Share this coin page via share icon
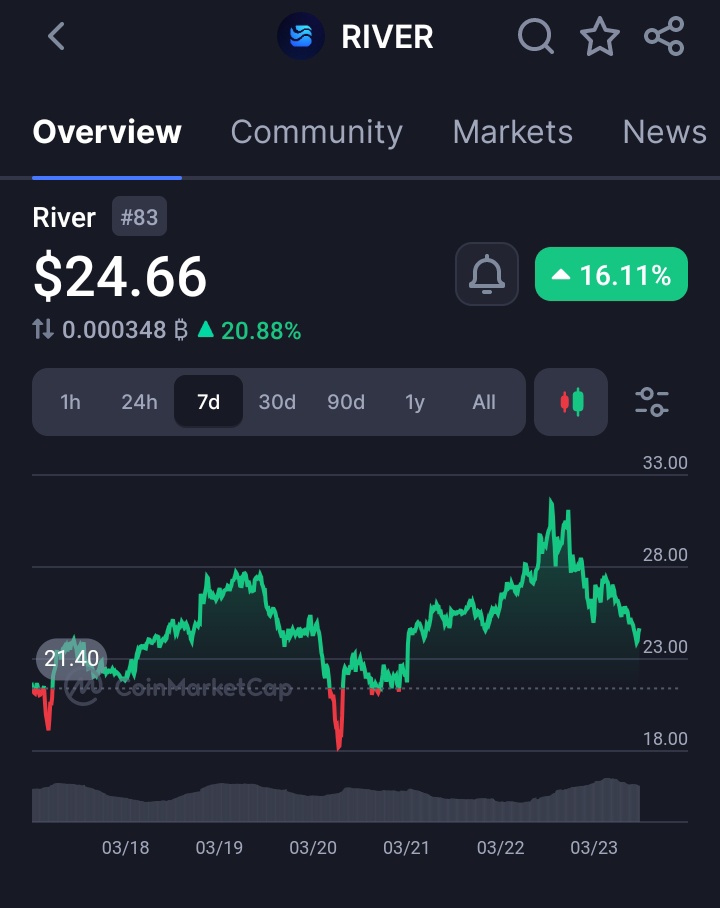Viewport: 720px width, 908px height. click(x=664, y=36)
